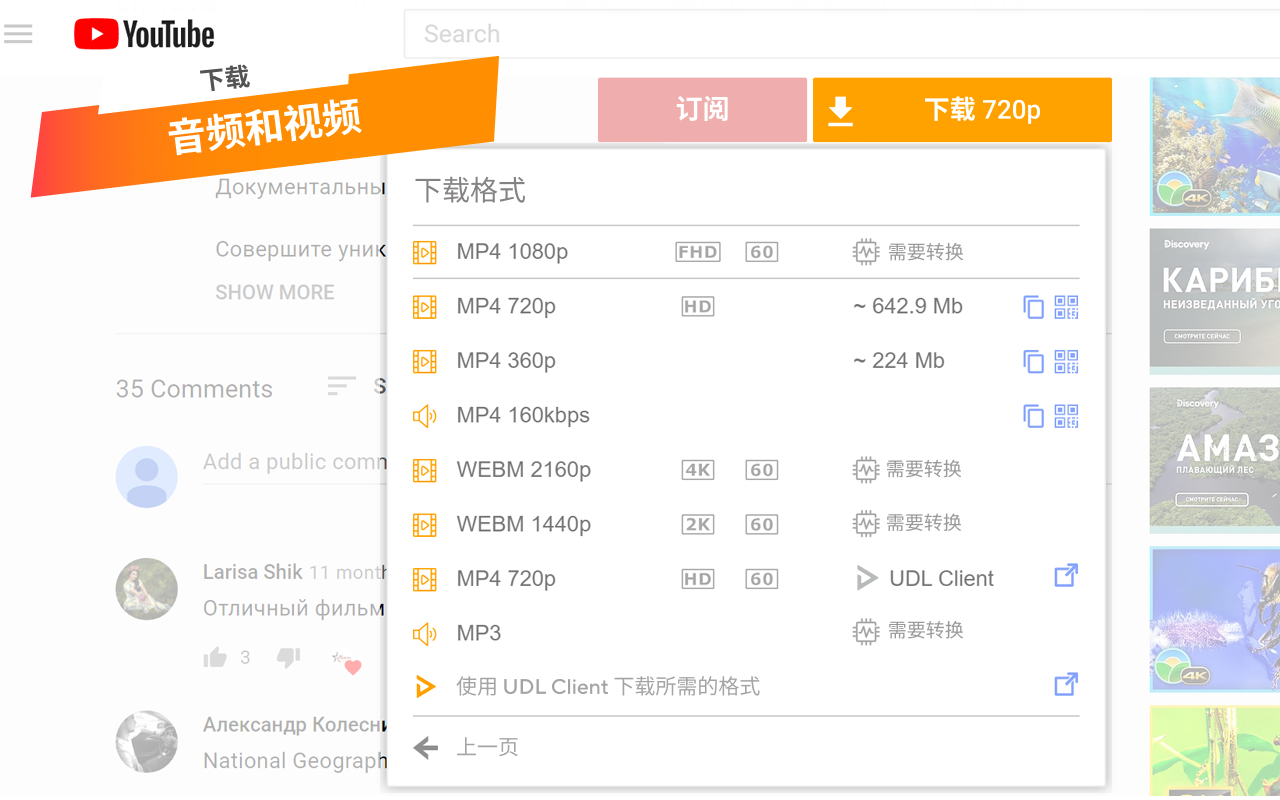Open top 4K underwater fish video thumbnail

[x=1215, y=146]
